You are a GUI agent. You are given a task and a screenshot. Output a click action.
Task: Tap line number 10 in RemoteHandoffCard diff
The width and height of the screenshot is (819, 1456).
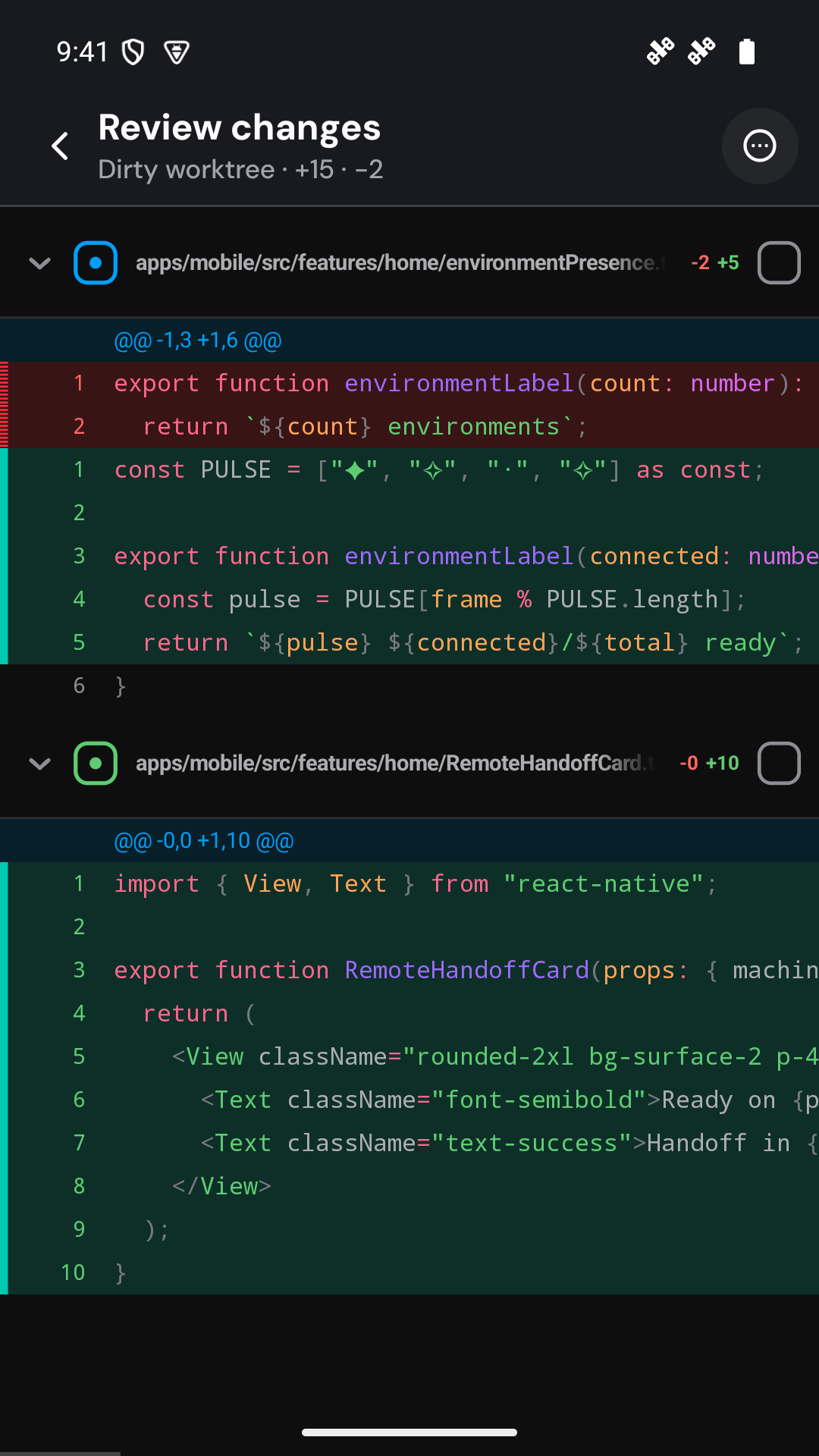[x=73, y=1272]
